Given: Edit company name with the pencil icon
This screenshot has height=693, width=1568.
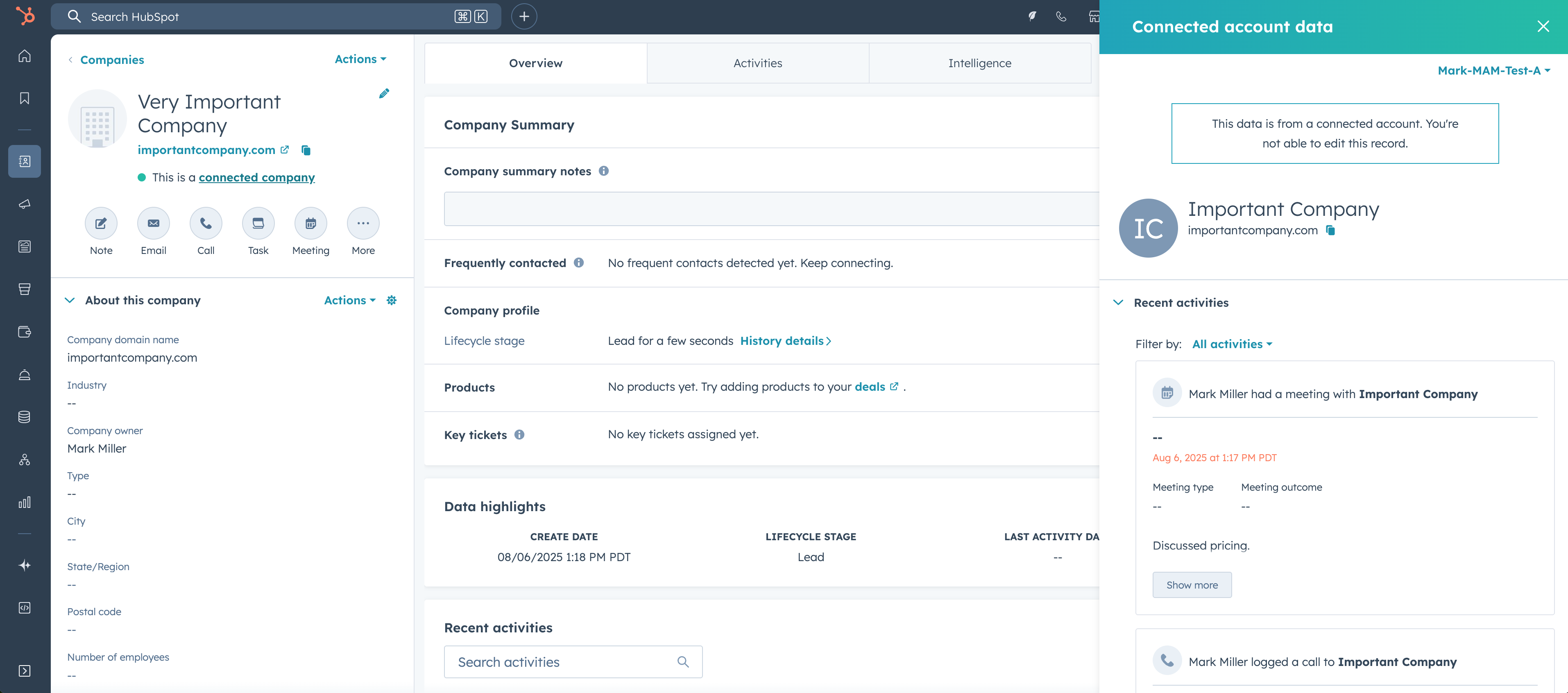Looking at the screenshot, I should coord(384,93).
